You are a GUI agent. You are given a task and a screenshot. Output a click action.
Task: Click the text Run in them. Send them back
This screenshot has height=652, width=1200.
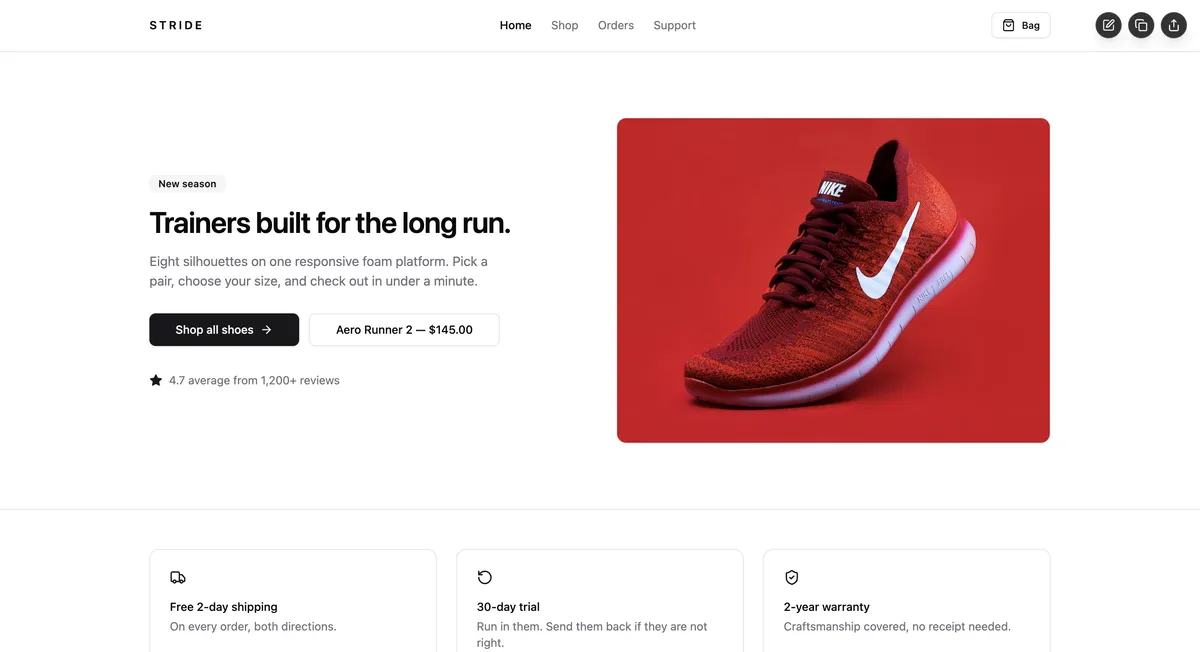click(x=592, y=635)
